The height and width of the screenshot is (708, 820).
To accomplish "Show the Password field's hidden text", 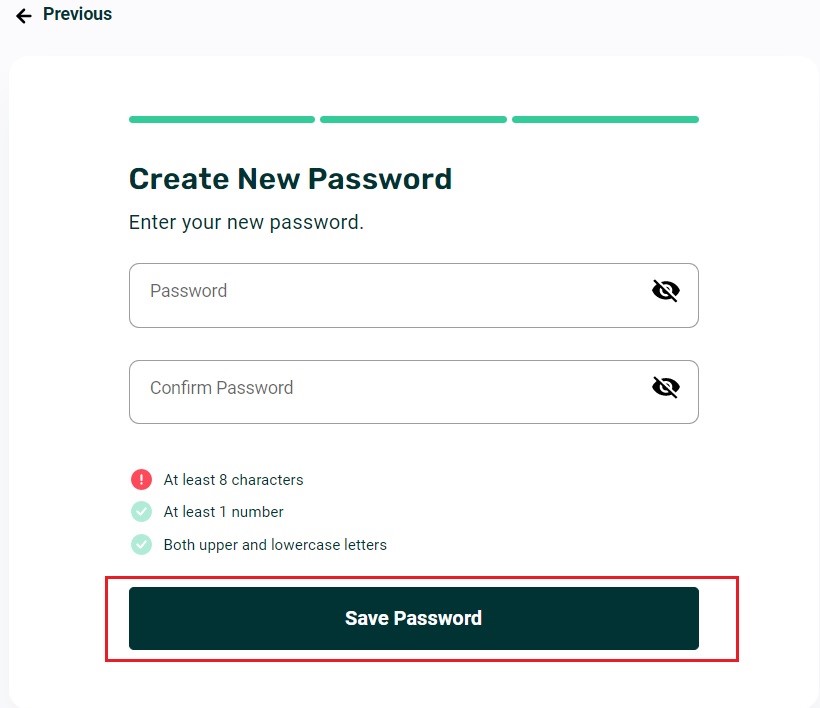I will (665, 291).
